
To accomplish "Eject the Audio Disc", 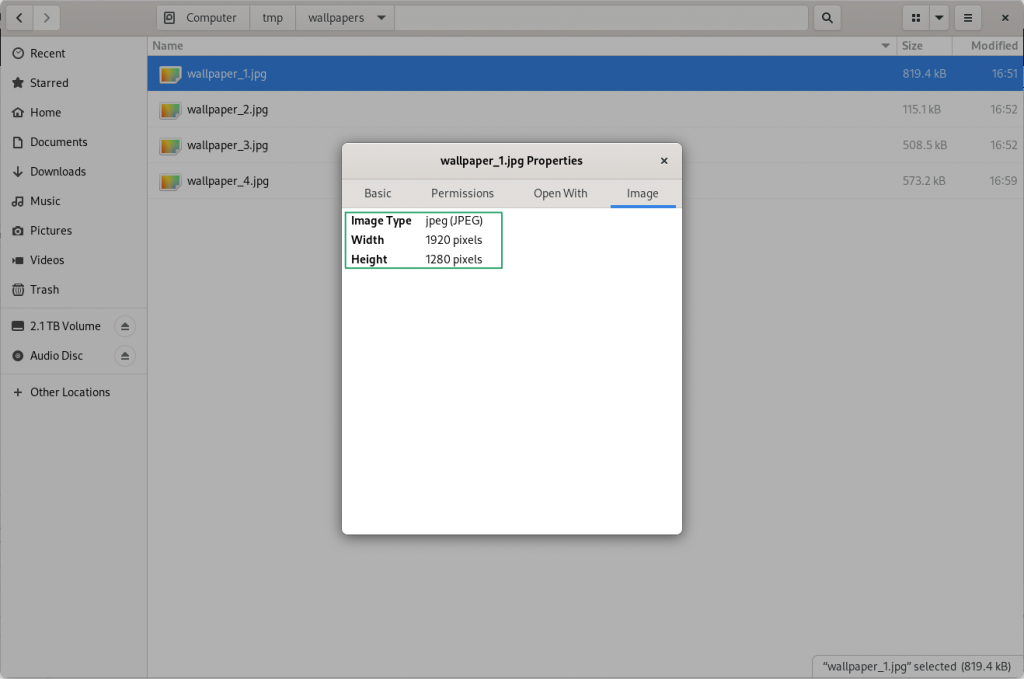I will click(x=124, y=356).
